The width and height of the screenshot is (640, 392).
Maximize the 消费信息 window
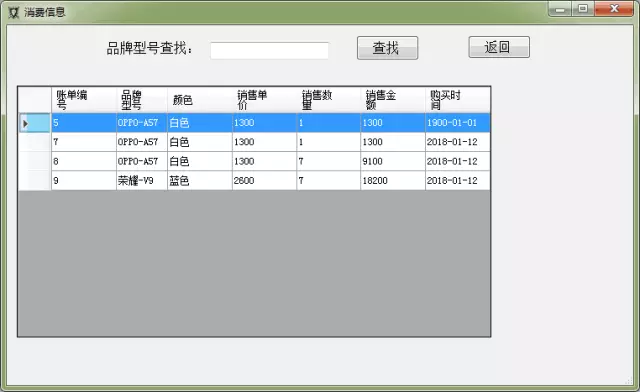(x=583, y=9)
